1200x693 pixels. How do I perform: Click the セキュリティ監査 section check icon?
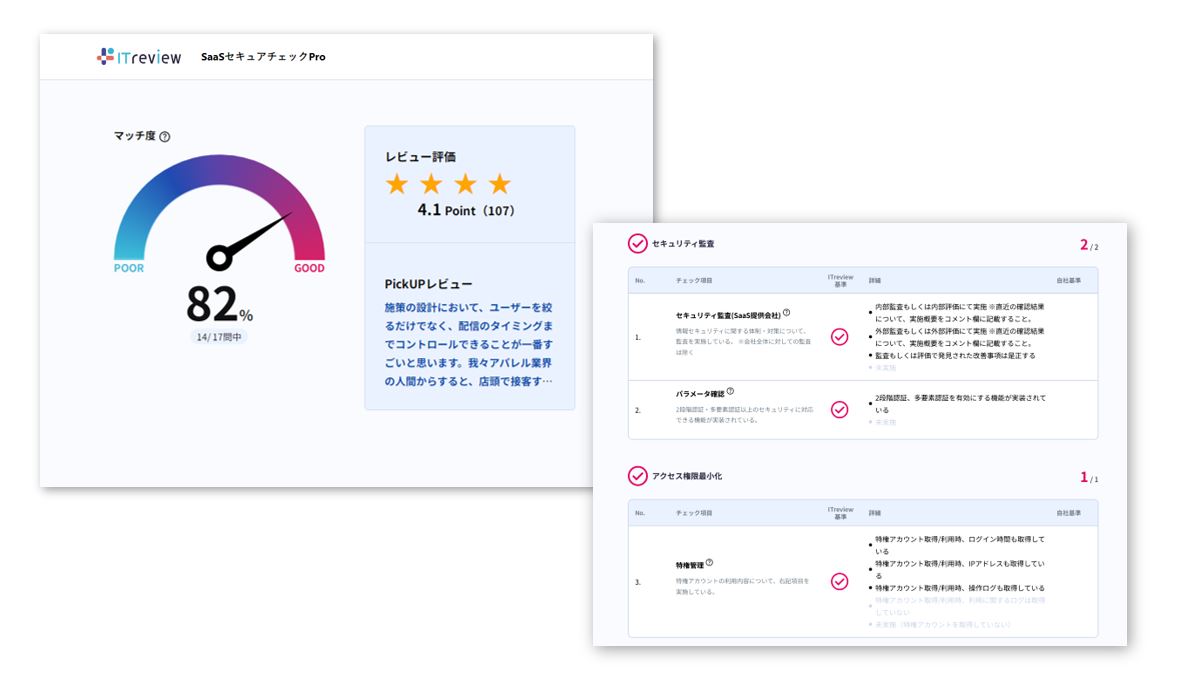[637, 244]
